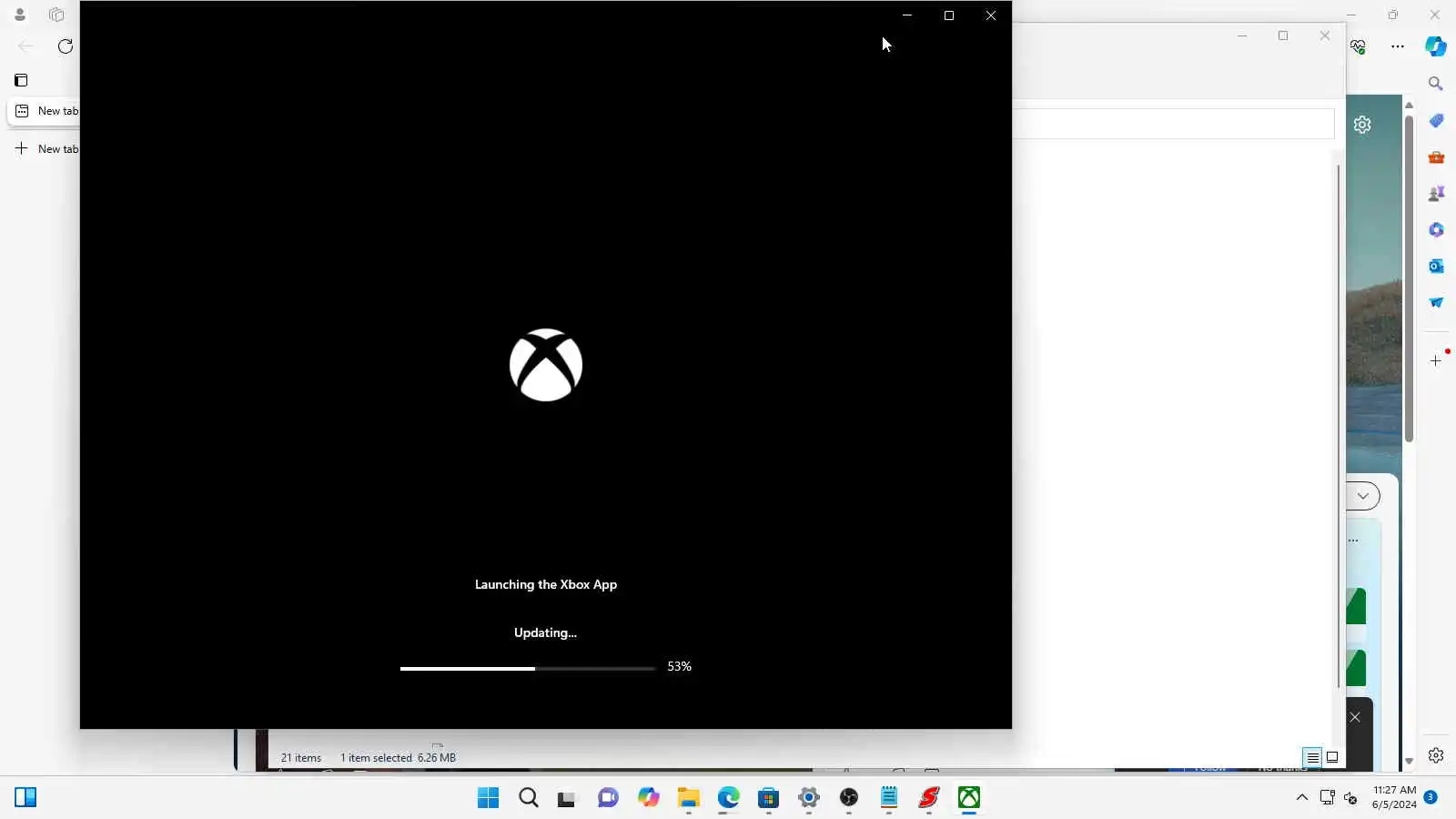Open Settings gear from taskbar

pos(808,798)
